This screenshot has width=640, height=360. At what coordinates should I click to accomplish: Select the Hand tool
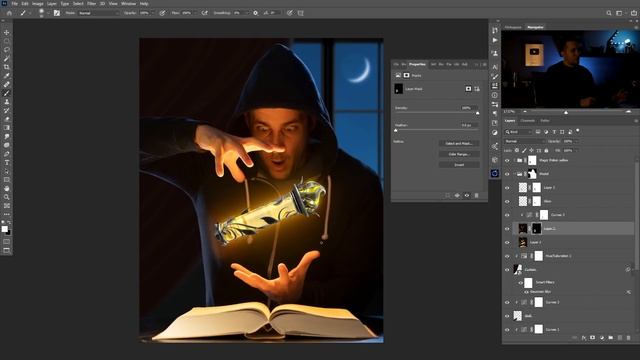click(7, 189)
